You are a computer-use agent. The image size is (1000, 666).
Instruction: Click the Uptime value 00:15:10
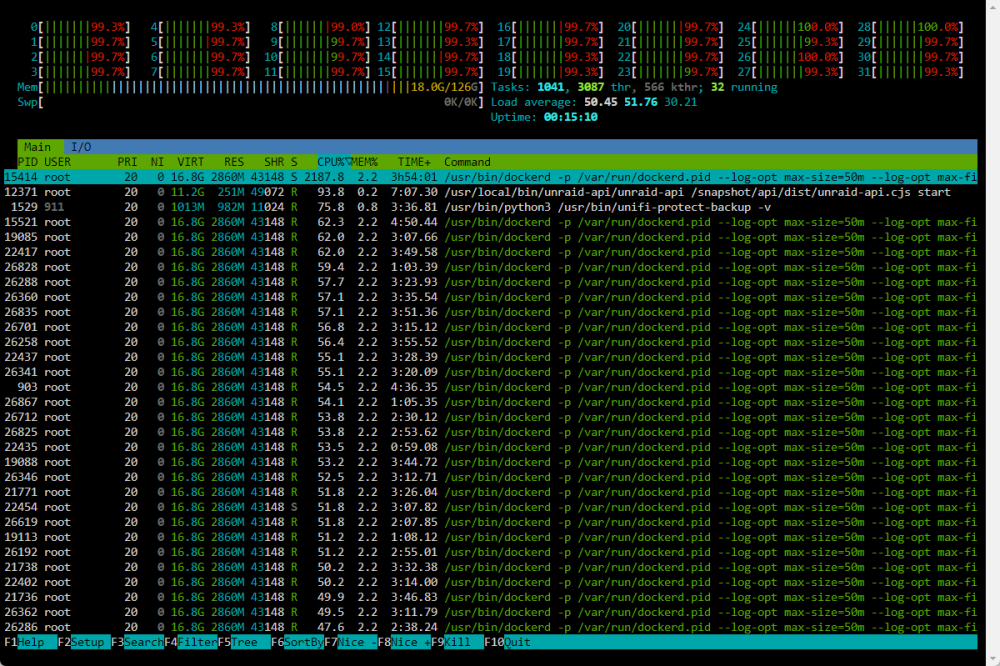(x=571, y=117)
